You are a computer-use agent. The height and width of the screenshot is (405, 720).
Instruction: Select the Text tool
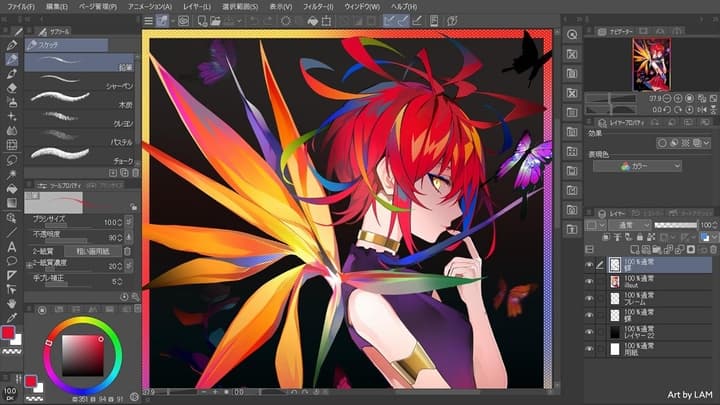click(x=12, y=247)
